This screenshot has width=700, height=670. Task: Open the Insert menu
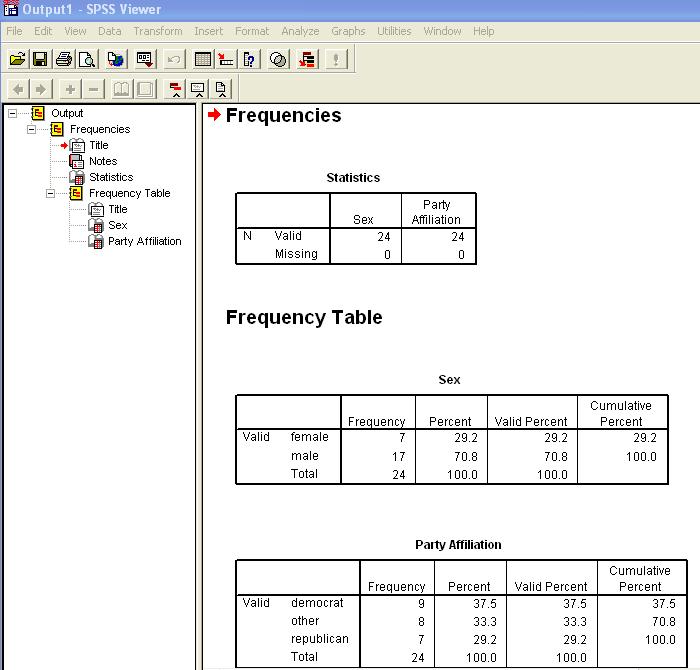click(208, 31)
